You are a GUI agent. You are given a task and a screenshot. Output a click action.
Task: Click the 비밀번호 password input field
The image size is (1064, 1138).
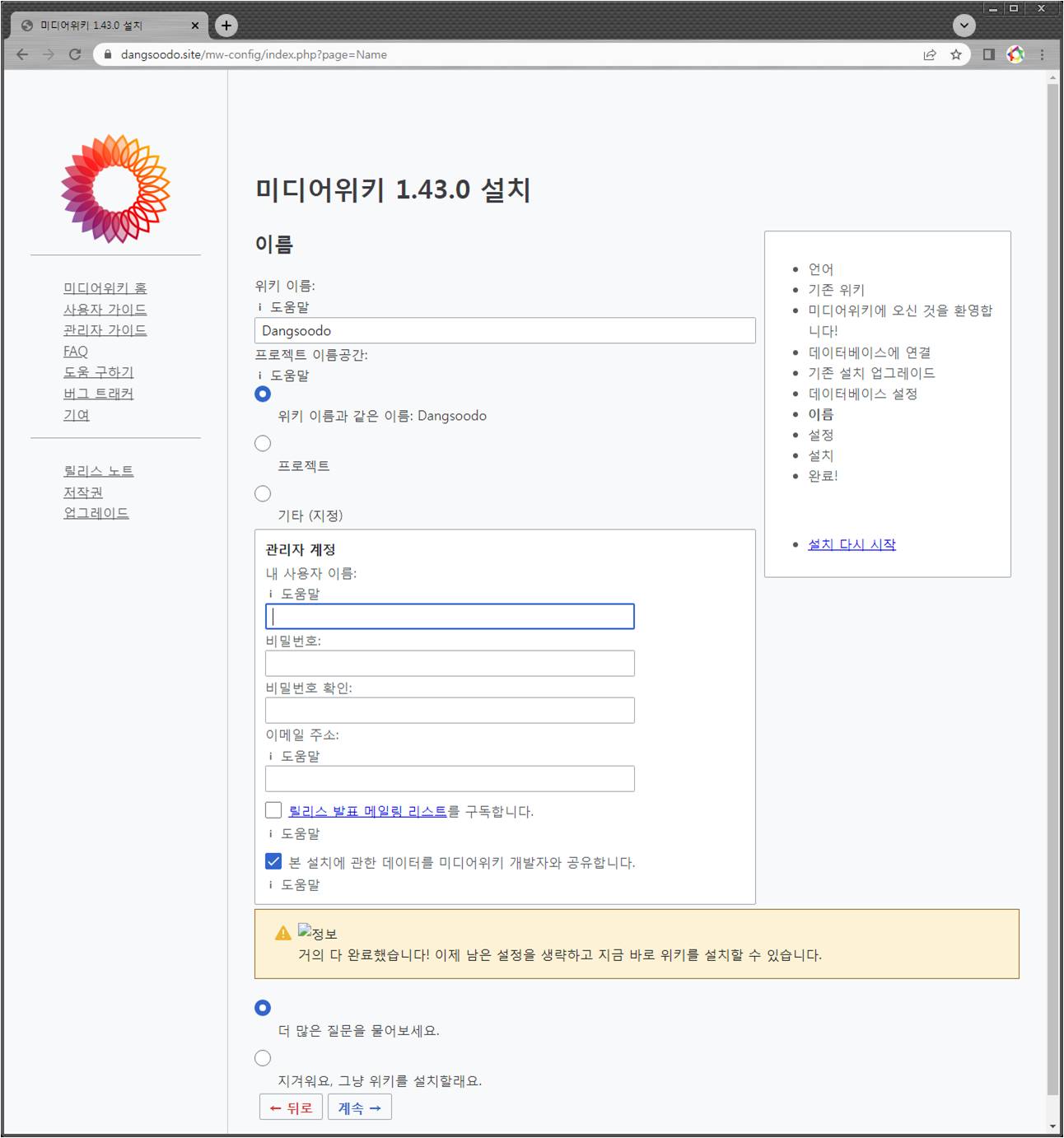(x=450, y=664)
